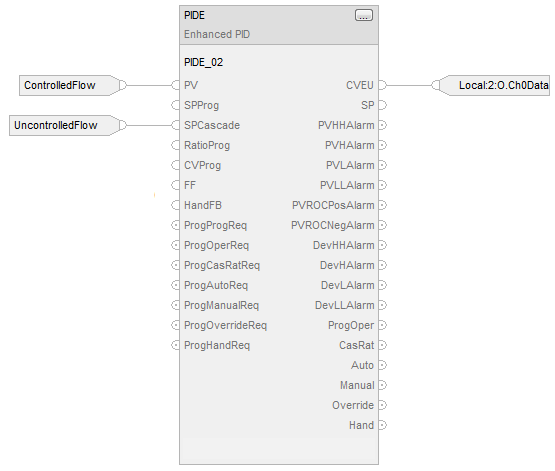Screen dimensions: 555x471
Task: Select the CVEU output pin
Action: click(x=383, y=85)
